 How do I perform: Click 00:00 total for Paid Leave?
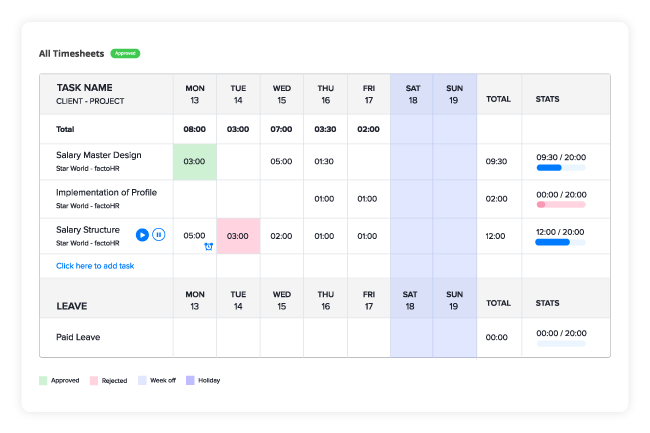497,337
